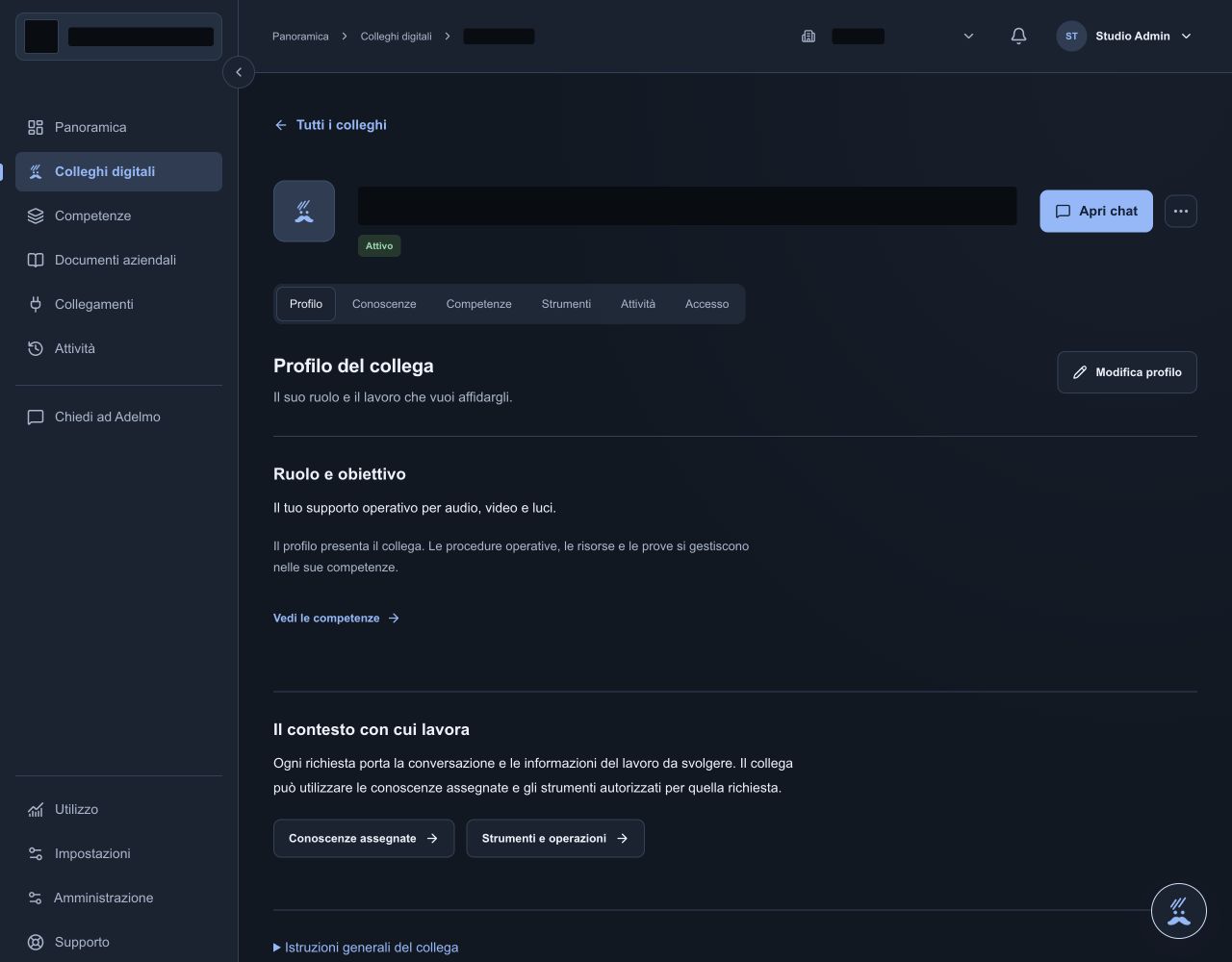Open Utilizzo in the sidebar
The height and width of the screenshot is (962, 1232).
(118, 809)
